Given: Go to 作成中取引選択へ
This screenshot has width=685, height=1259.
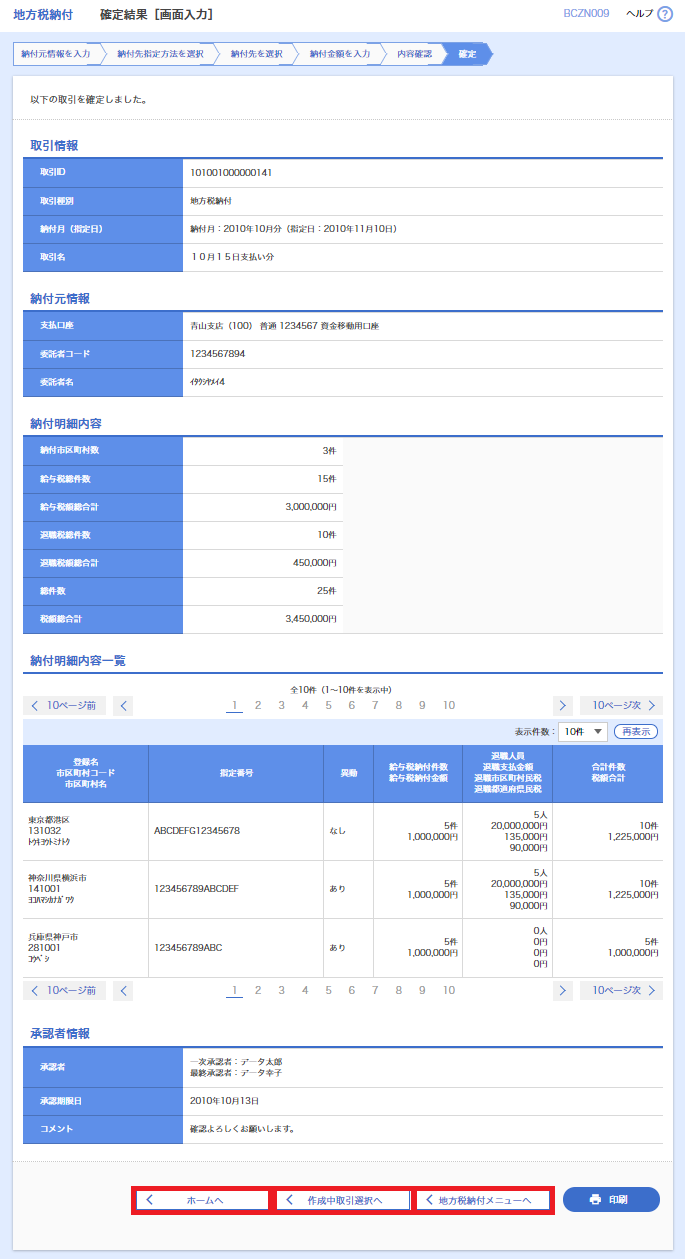Looking at the screenshot, I should tap(343, 1199).
